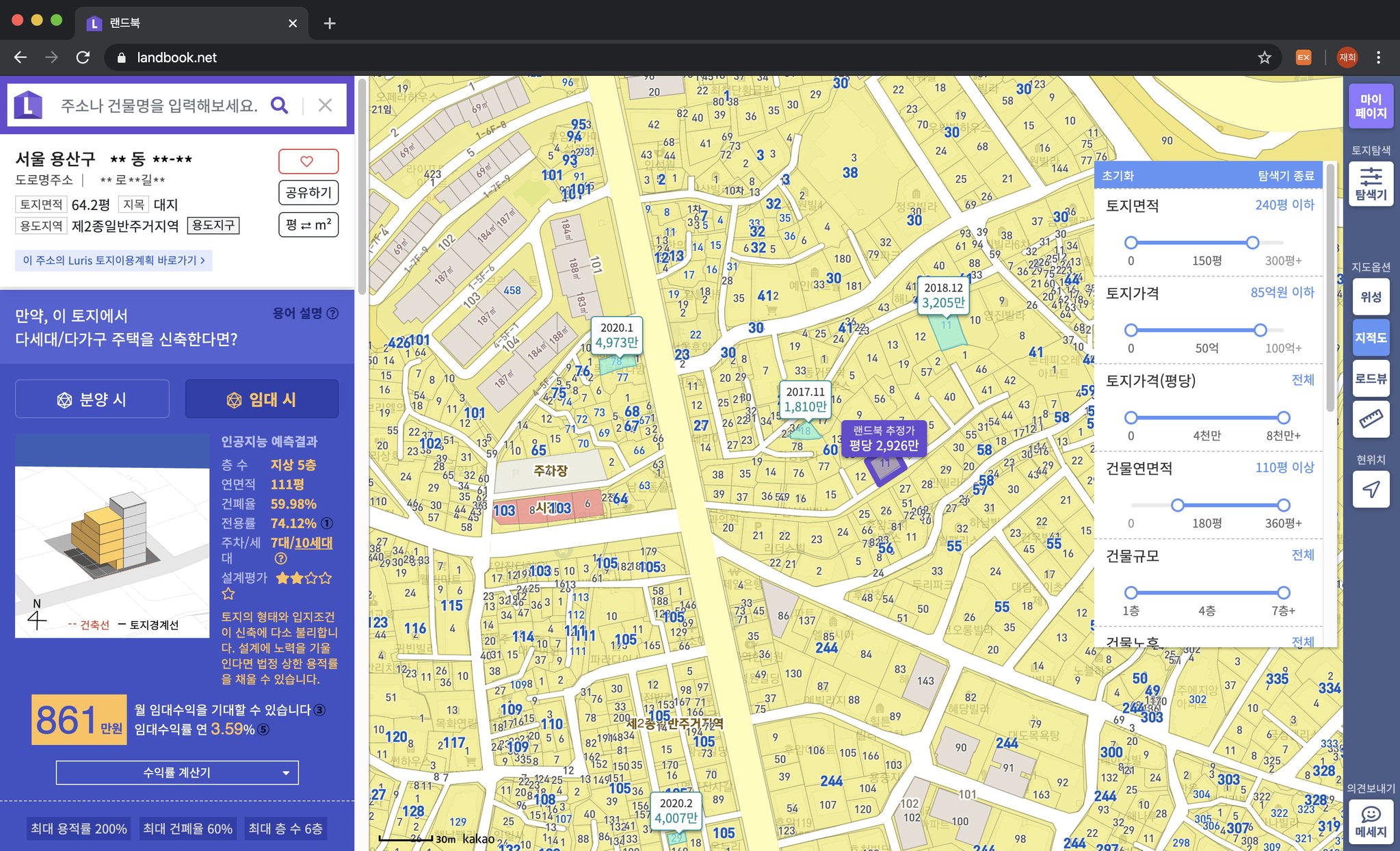Click 건물규모 slider right handle
The width and height of the screenshot is (1400, 851).
pyautogui.click(x=1284, y=592)
